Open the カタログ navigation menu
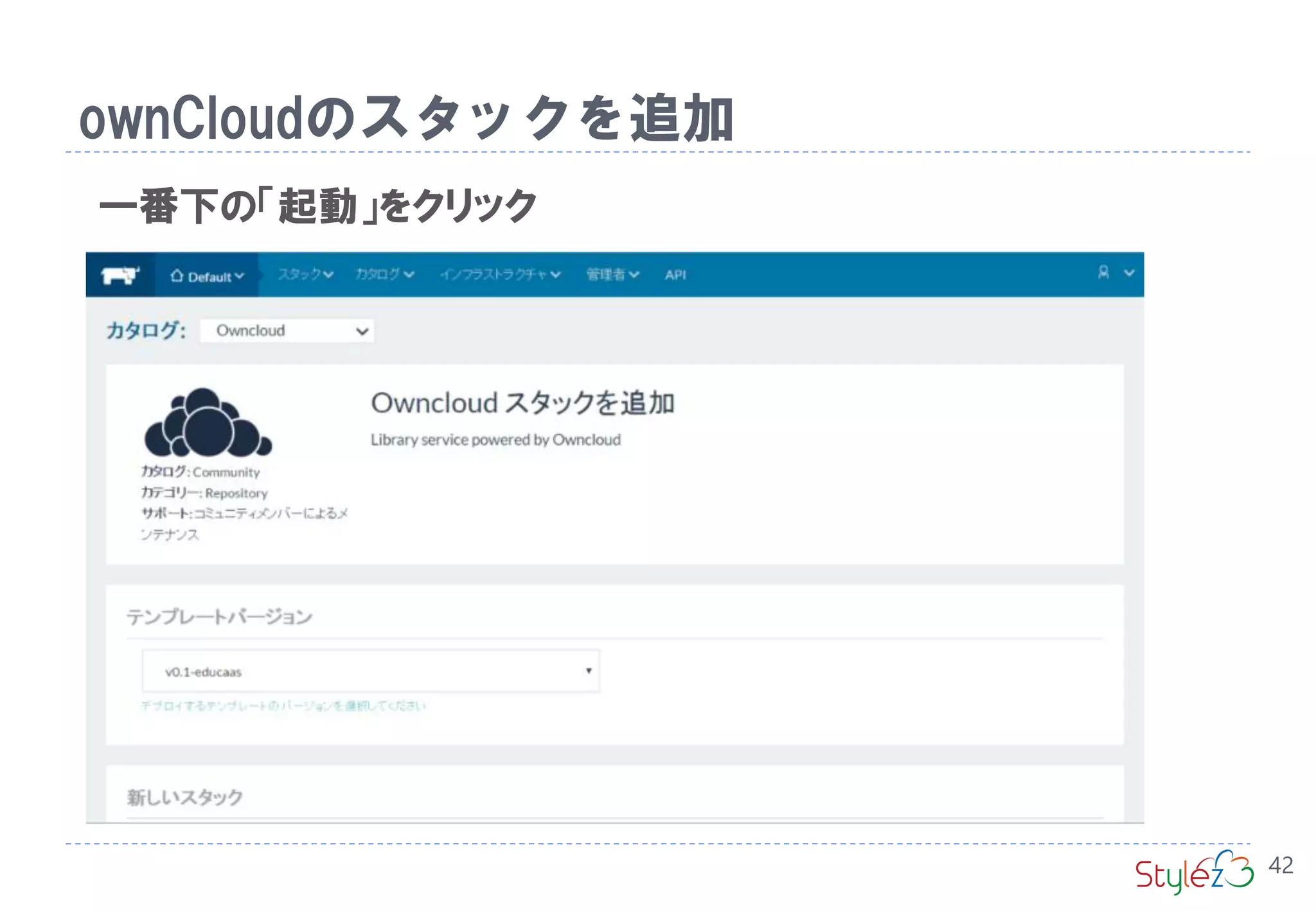The height and width of the screenshot is (911, 1316). click(x=384, y=275)
